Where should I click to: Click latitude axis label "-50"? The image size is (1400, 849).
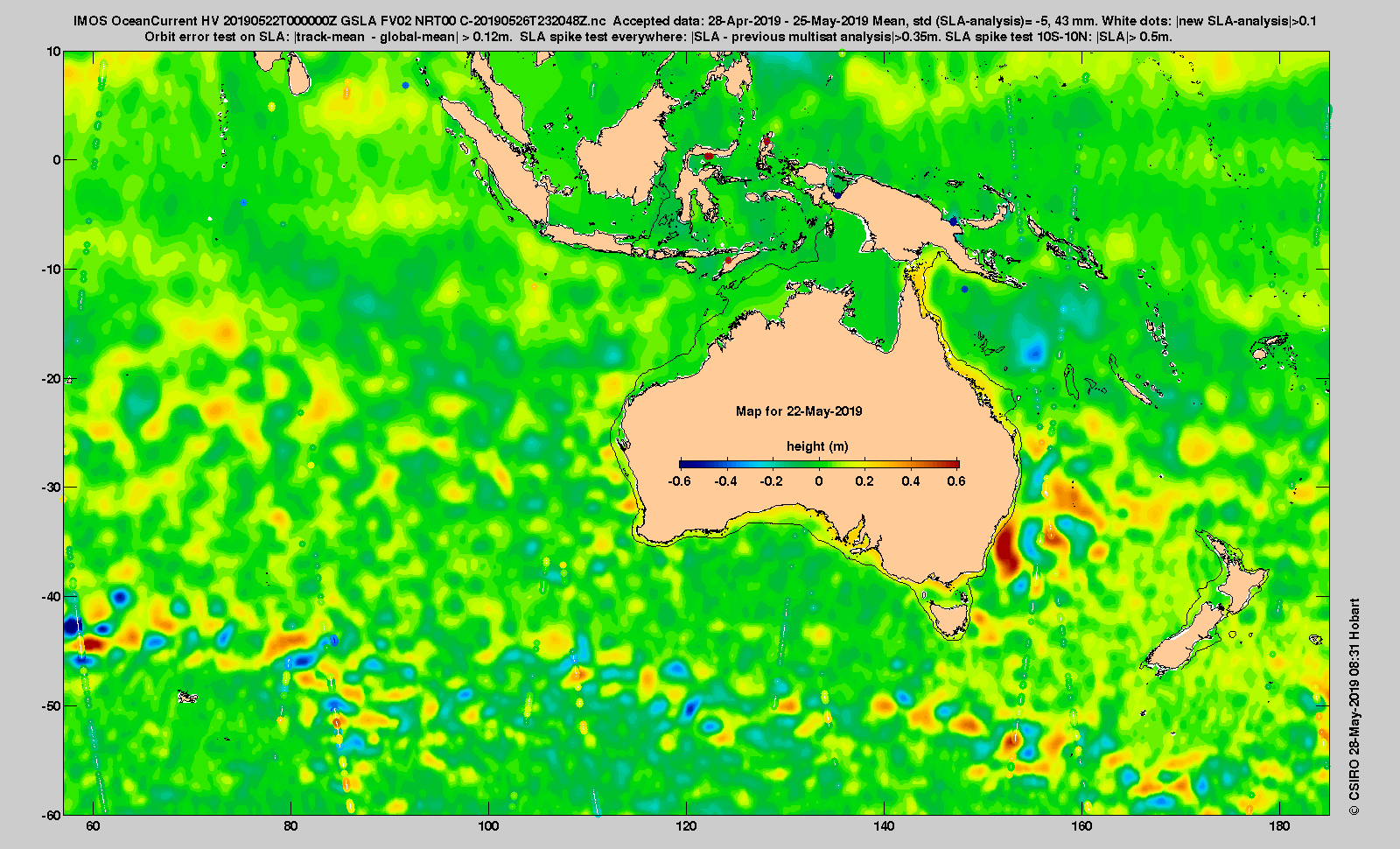point(52,705)
